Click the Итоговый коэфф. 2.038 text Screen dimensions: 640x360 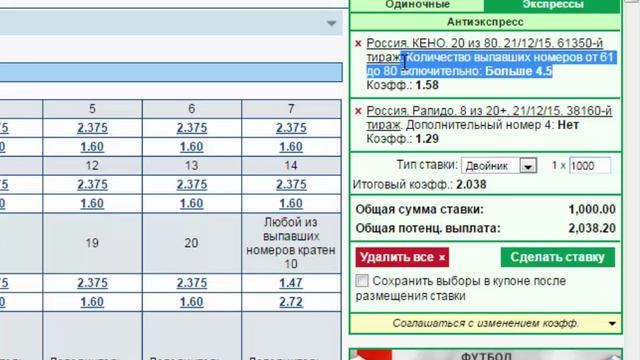pos(420,184)
